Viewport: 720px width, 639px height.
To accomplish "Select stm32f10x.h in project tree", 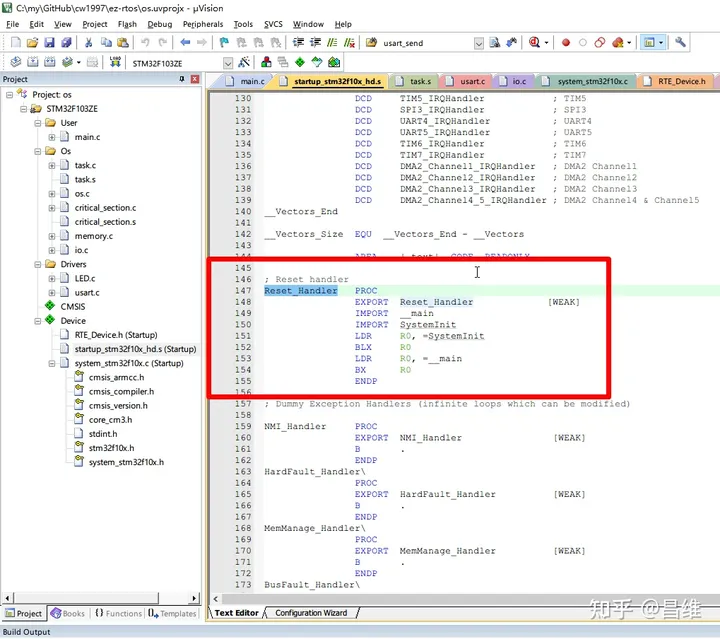I will pyautogui.click(x=111, y=448).
